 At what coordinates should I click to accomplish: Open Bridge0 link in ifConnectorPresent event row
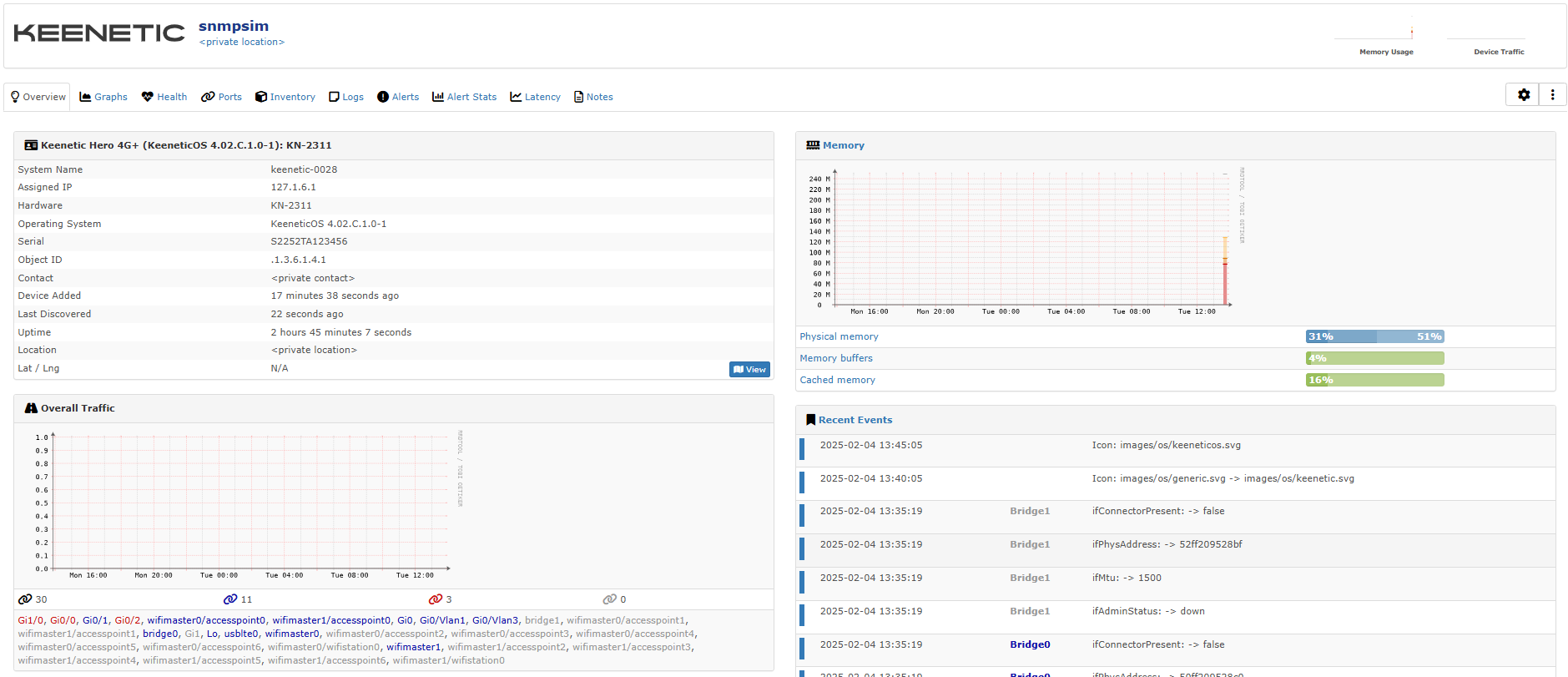click(x=1030, y=644)
